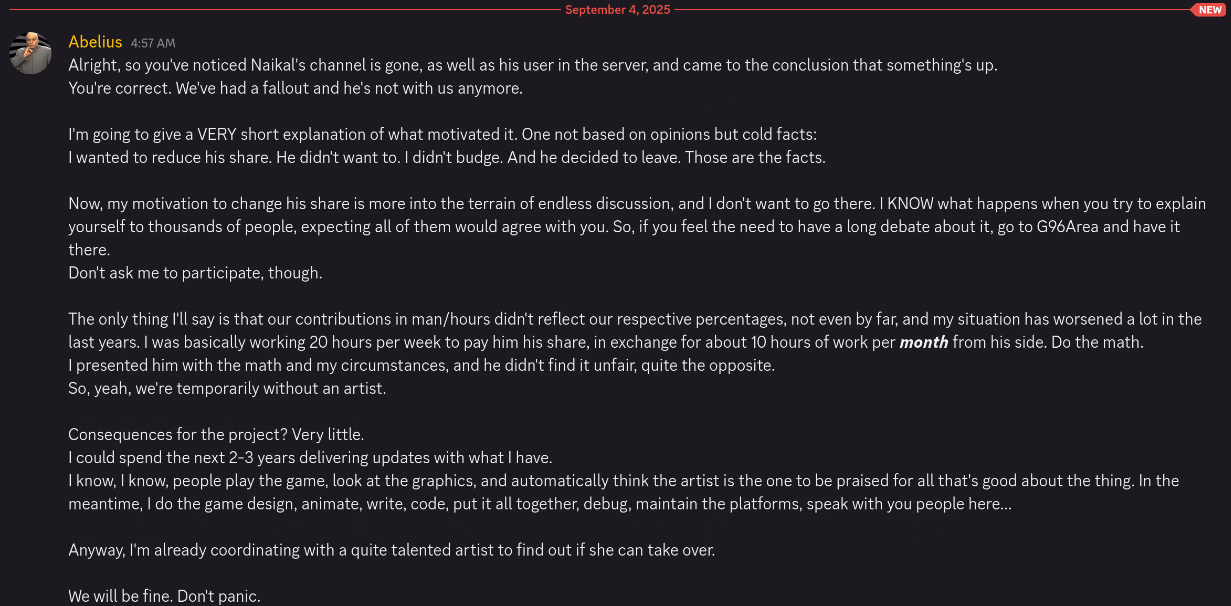Click the line about being temporarily without an artist
1231x606 pixels.
[227, 388]
